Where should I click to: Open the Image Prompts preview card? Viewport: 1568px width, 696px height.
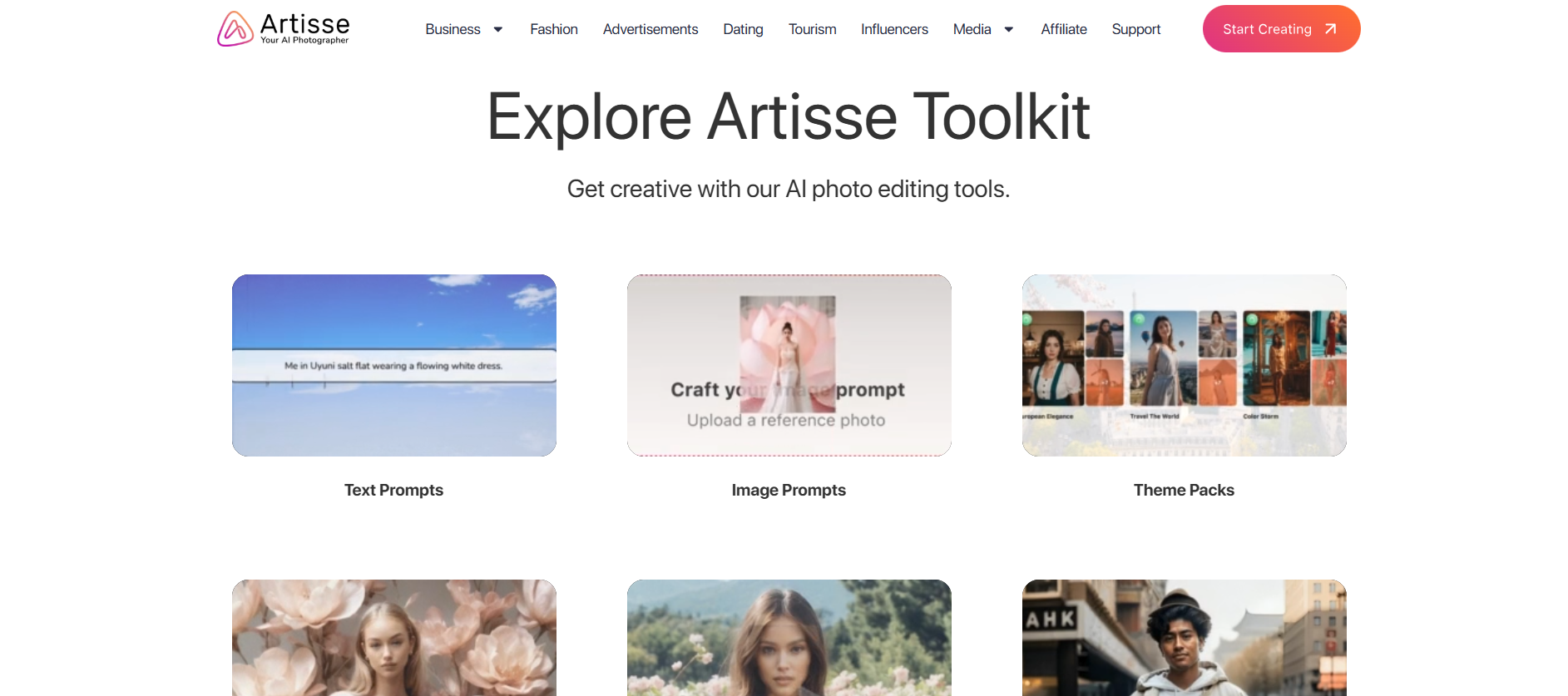pos(789,365)
